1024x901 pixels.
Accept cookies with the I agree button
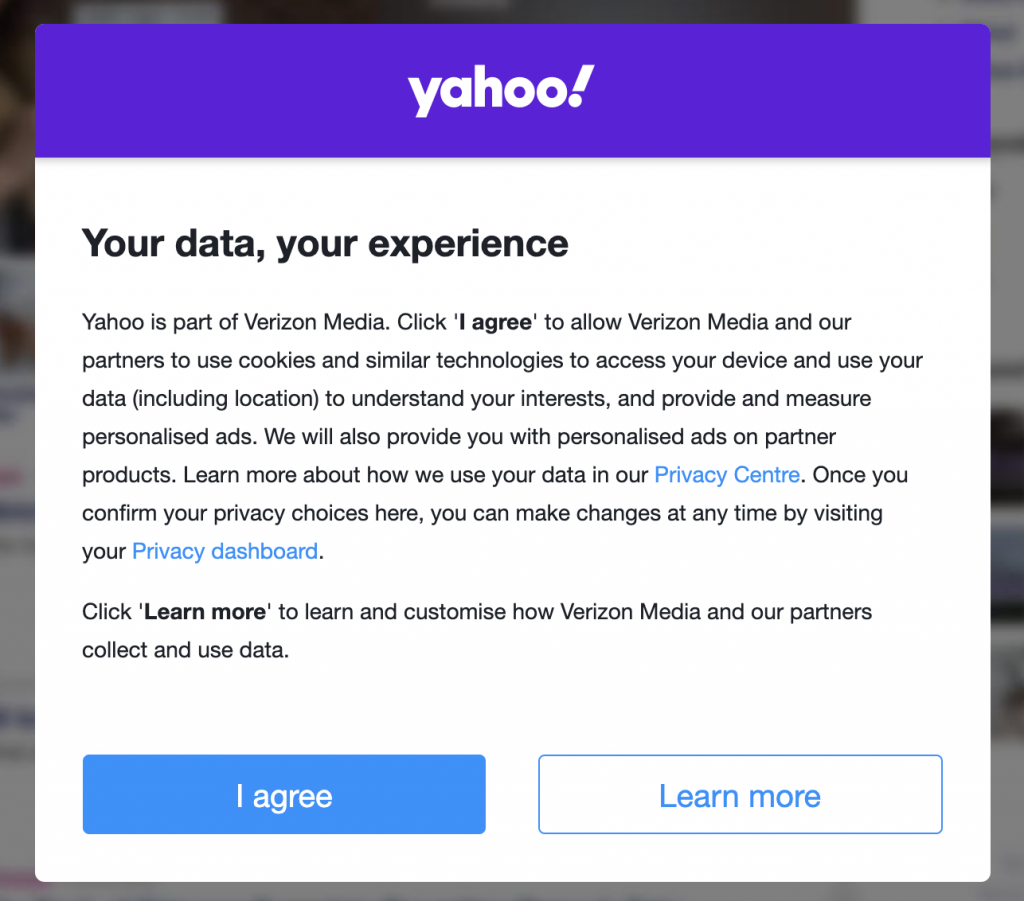284,794
